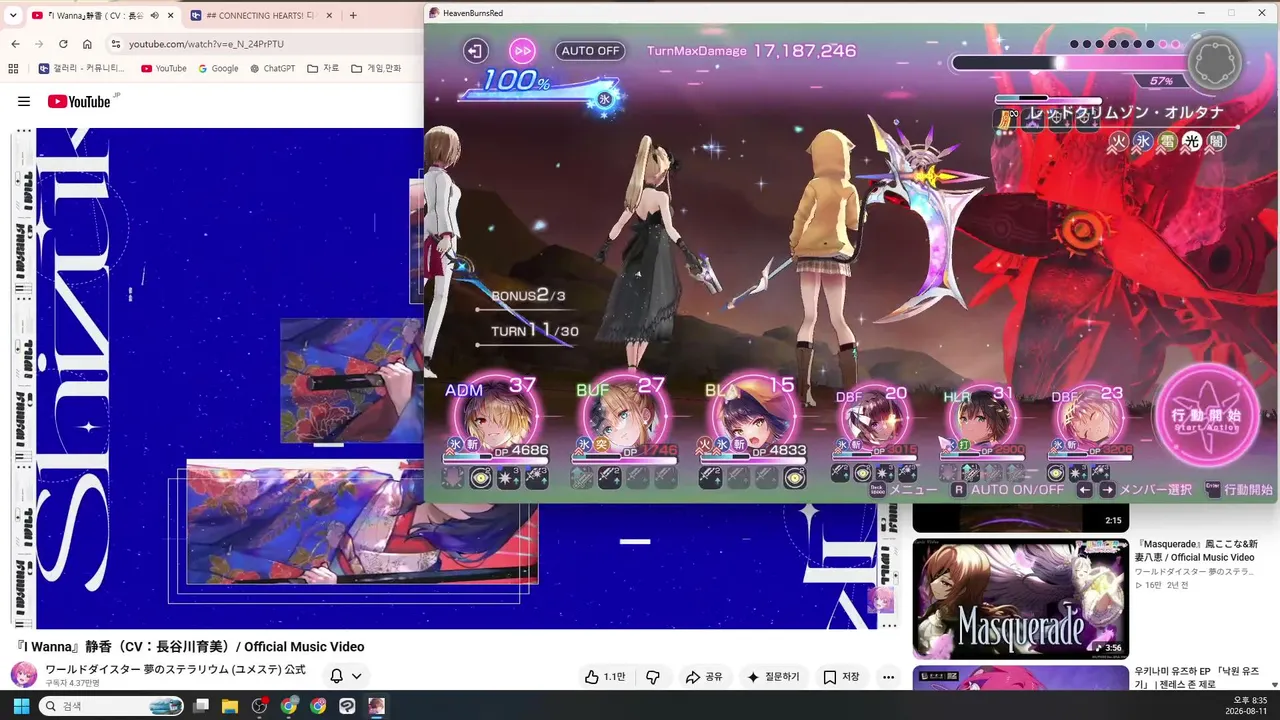1280x720 pixels.
Task: Click the AUTO ON/OFF hint at game bottom
Action: click(1008, 490)
